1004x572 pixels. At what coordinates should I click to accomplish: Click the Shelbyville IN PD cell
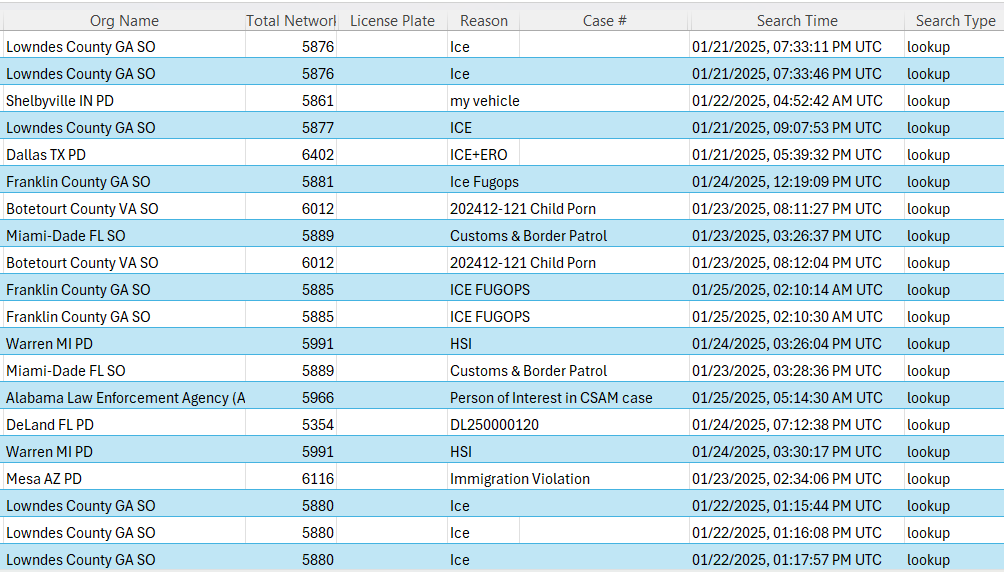124,101
